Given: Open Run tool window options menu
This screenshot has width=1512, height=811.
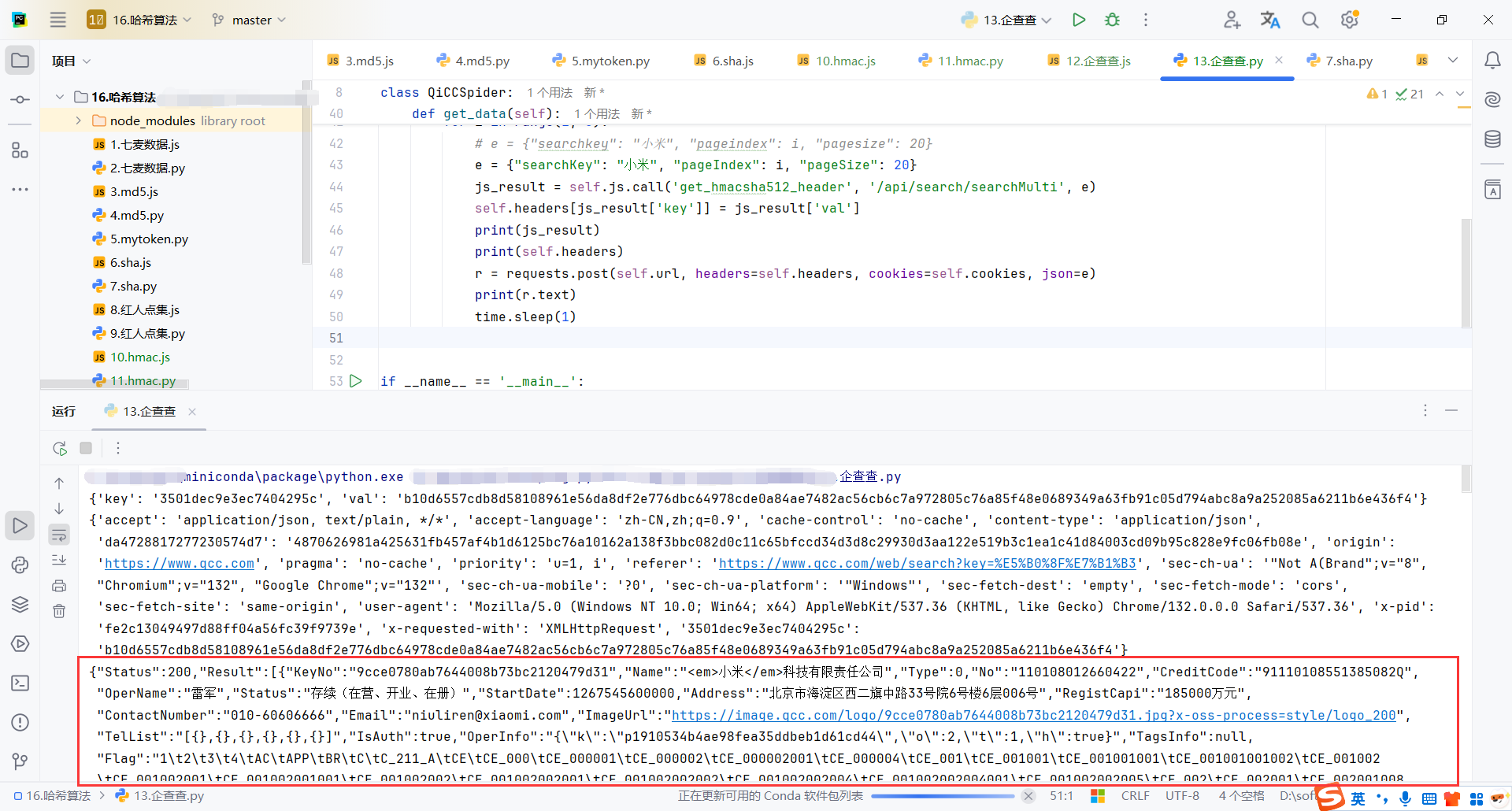Looking at the screenshot, I should click(1425, 410).
